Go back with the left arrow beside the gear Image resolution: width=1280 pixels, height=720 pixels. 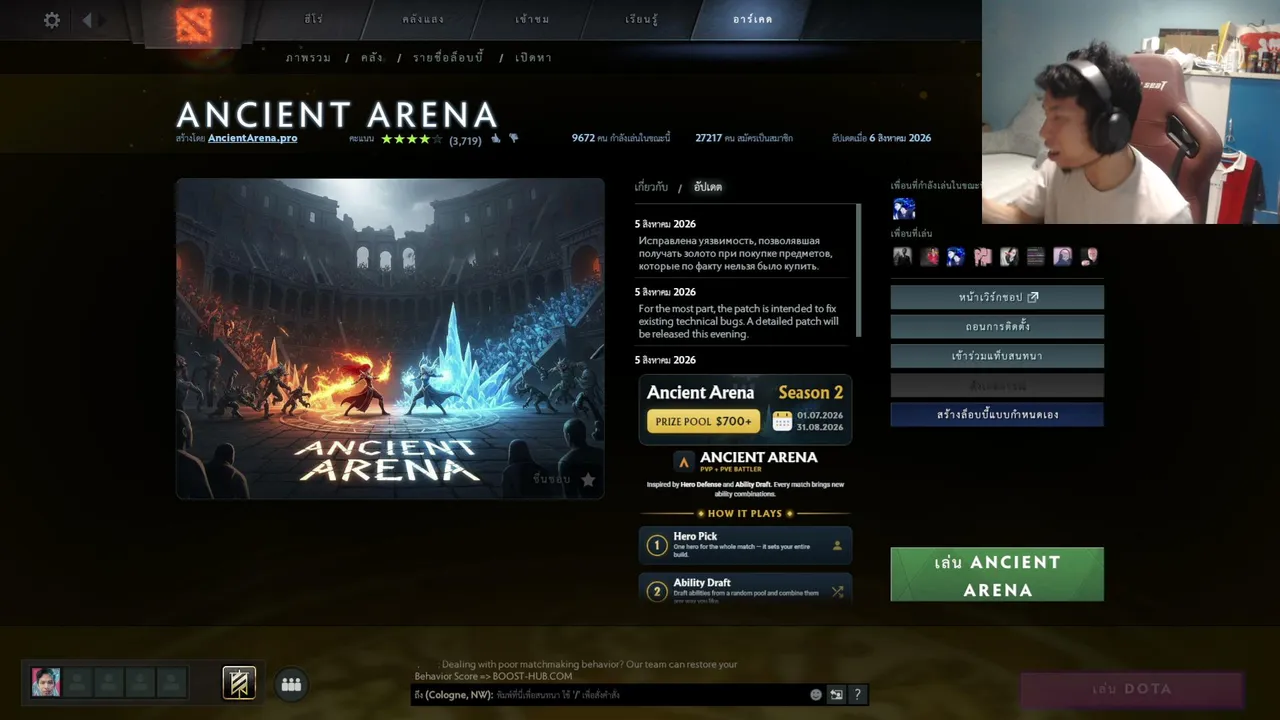tap(87, 20)
